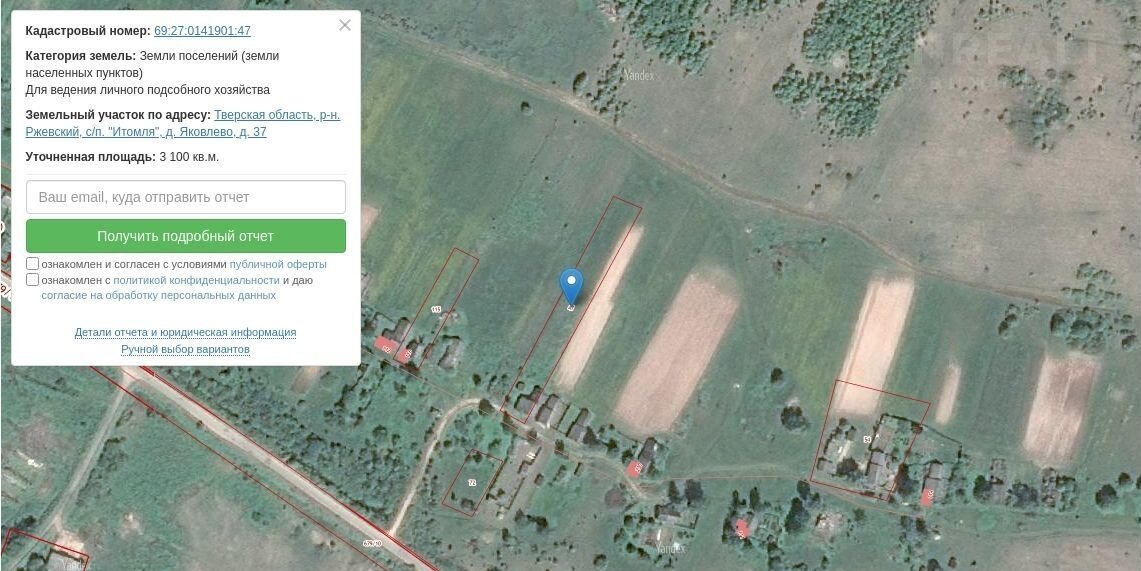Click the blue location pin marker
The image size is (1141, 571).
571,286
